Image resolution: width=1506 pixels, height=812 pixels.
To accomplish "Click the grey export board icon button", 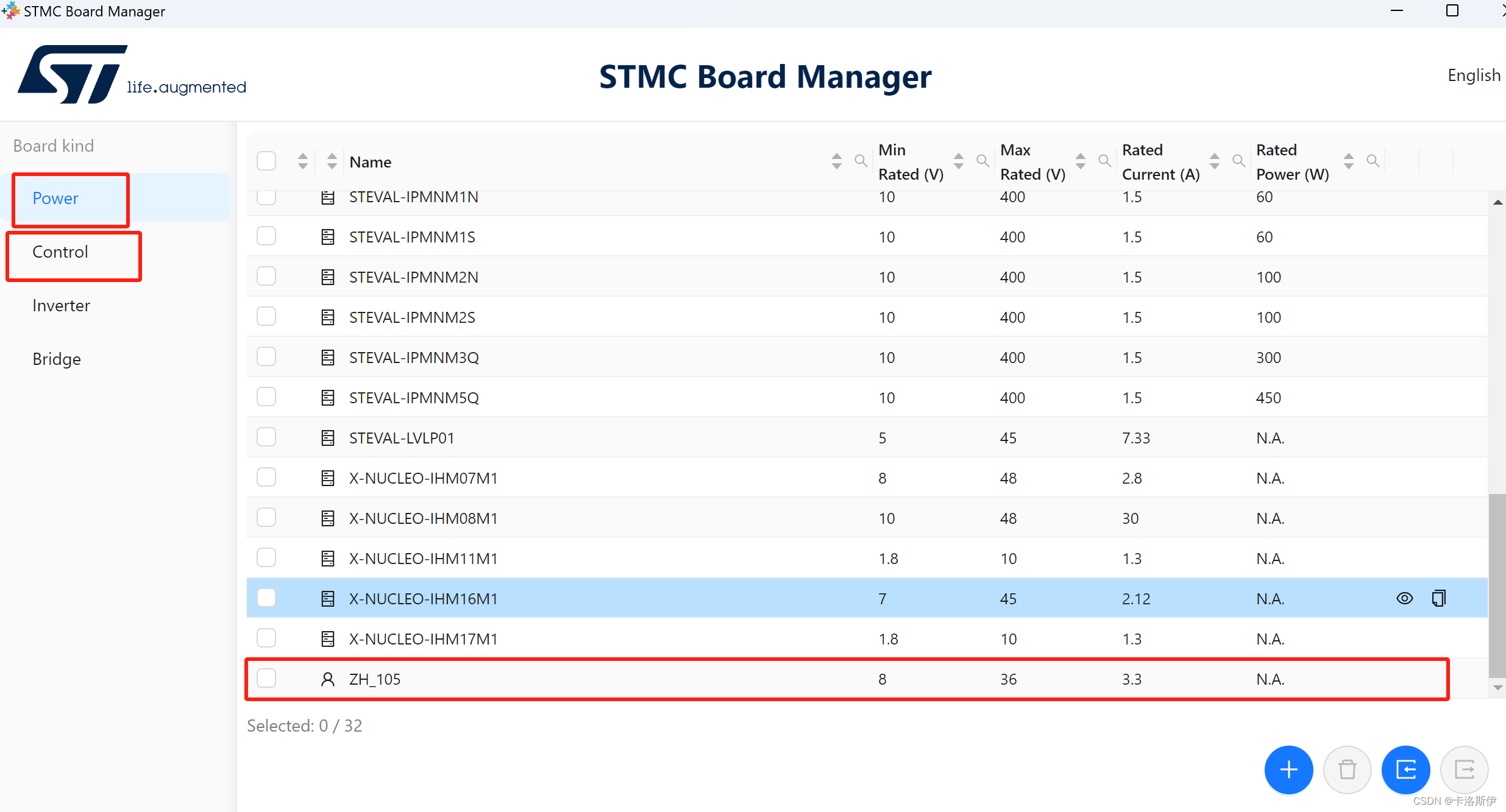I will click(1464, 769).
